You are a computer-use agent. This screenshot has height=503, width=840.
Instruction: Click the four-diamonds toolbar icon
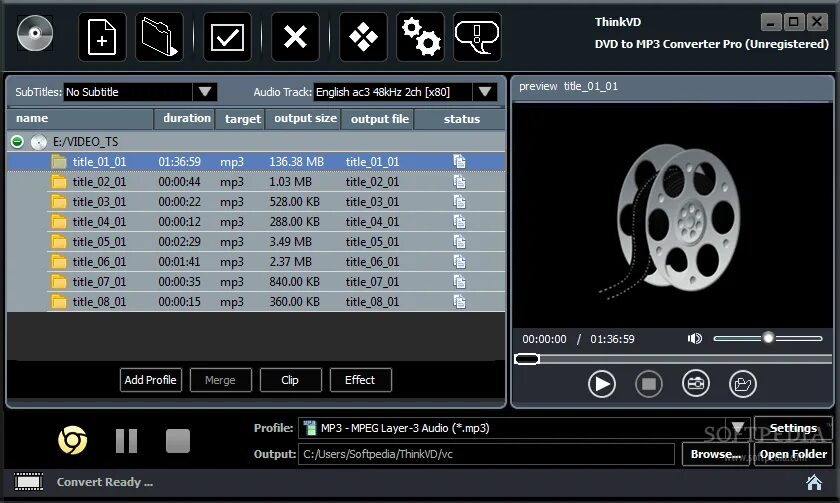point(363,37)
